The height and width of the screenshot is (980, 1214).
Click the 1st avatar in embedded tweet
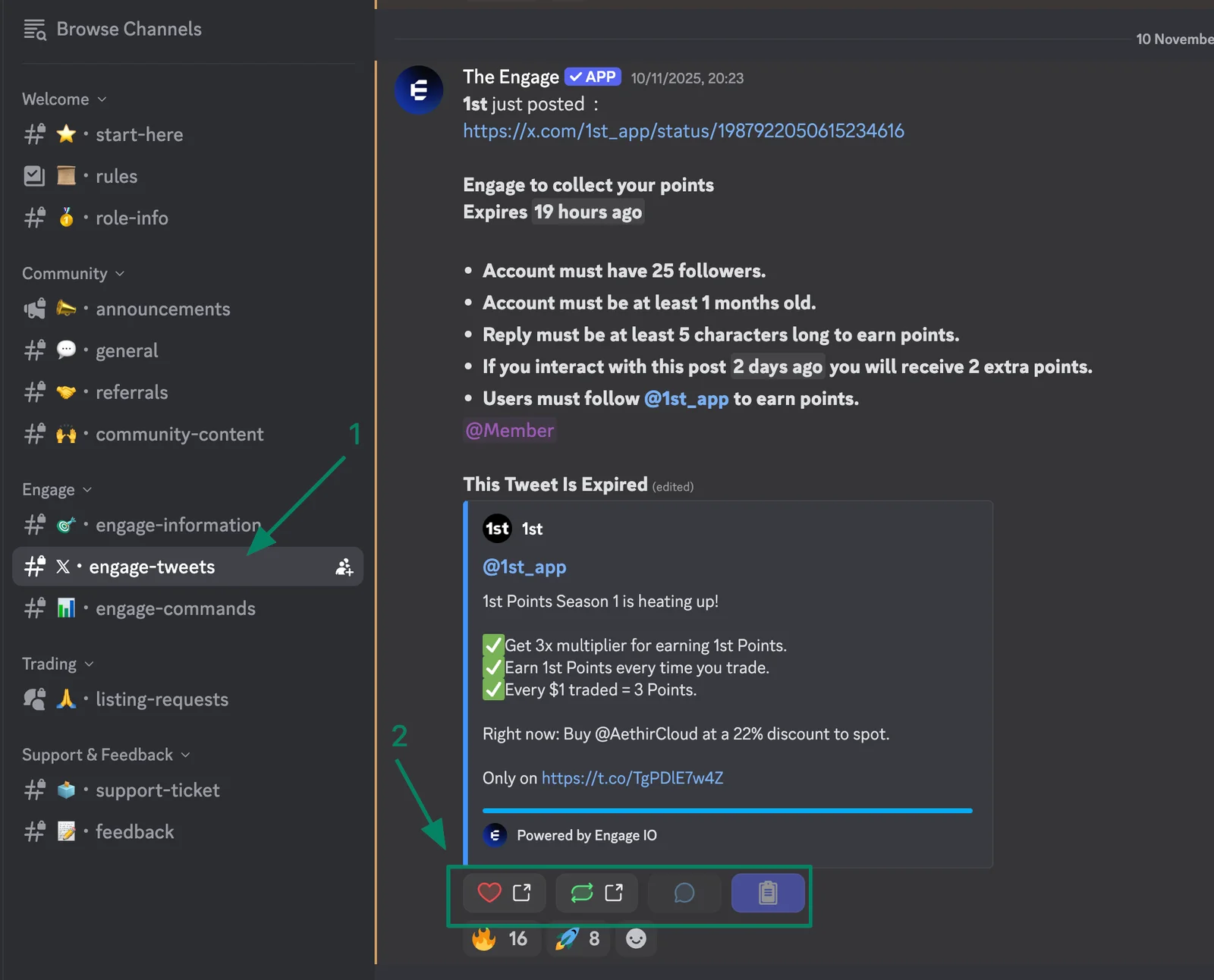click(498, 529)
